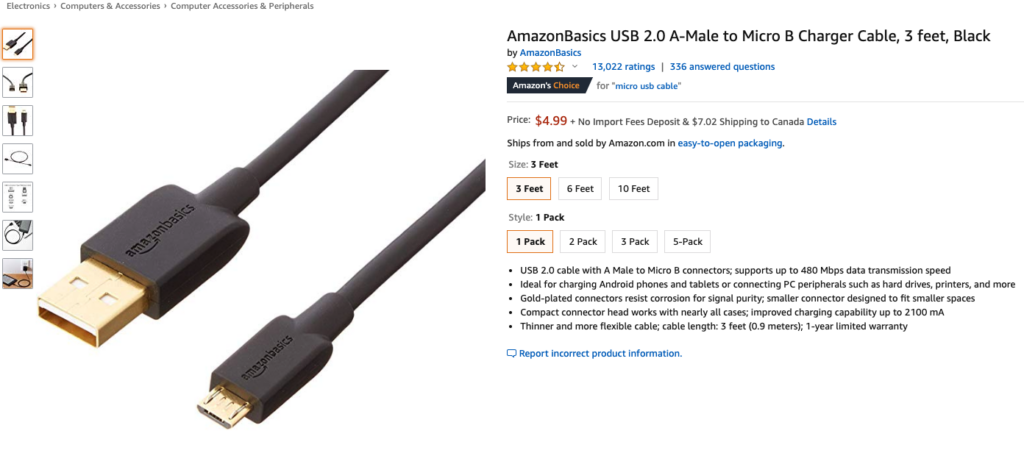The image size is (1024, 453).
Task: Click the Report incorrect product information speech-bubble icon
Action: coord(512,354)
